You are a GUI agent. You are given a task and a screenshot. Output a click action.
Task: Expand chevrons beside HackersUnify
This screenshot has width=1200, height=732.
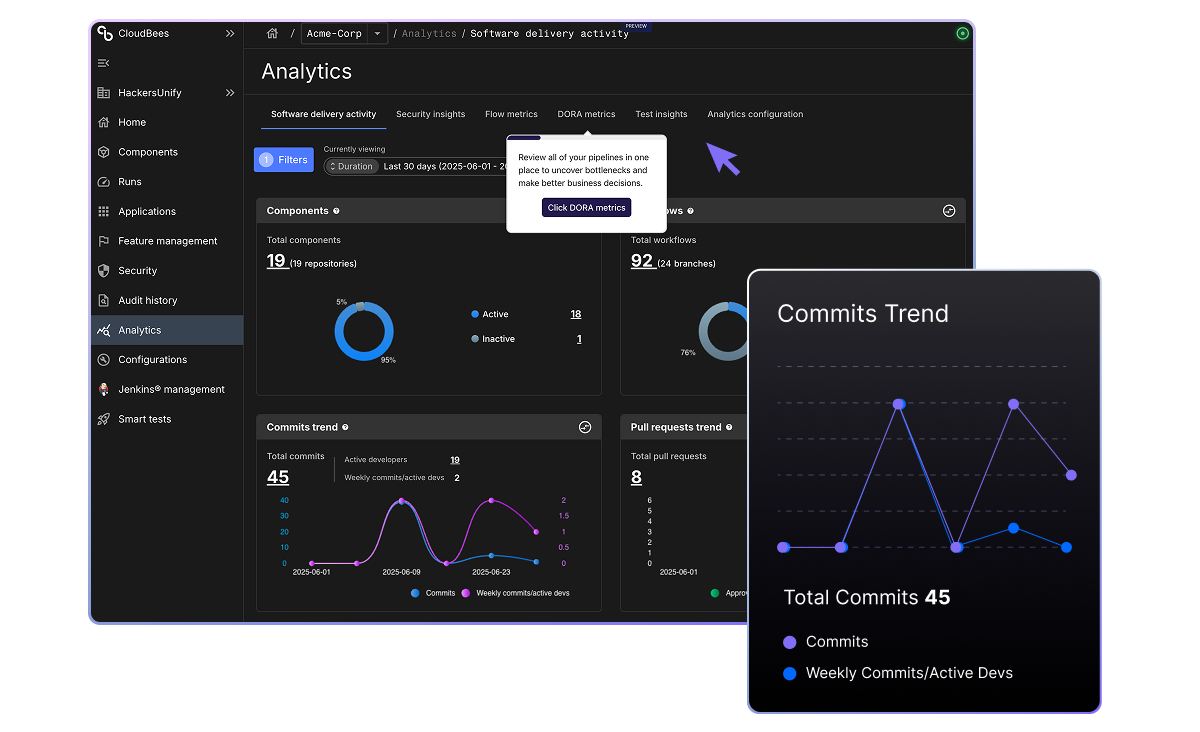[230, 93]
